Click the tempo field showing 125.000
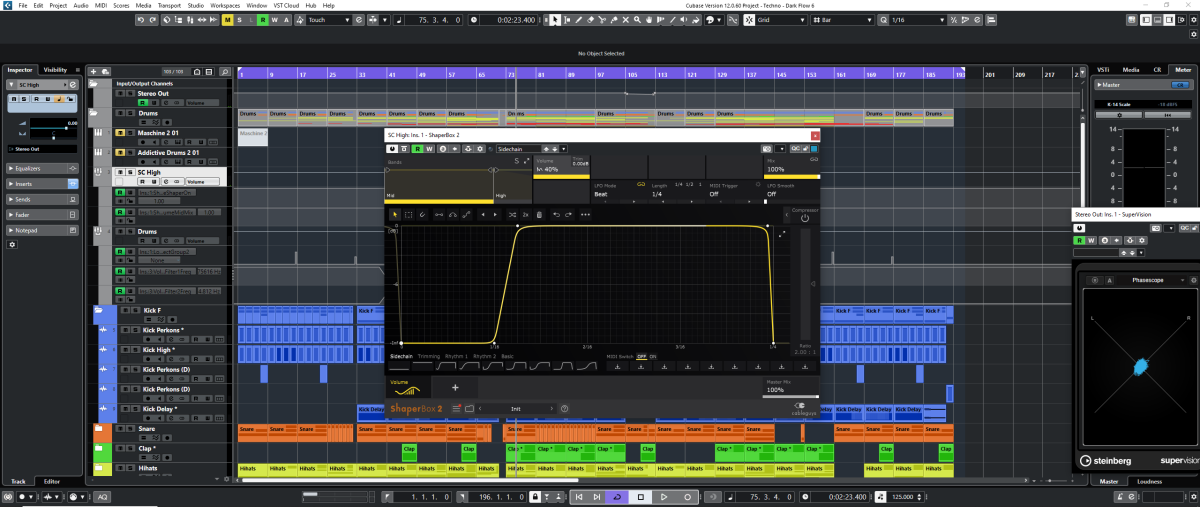This screenshot has height=507, width=1200. [x=904, y=497]
